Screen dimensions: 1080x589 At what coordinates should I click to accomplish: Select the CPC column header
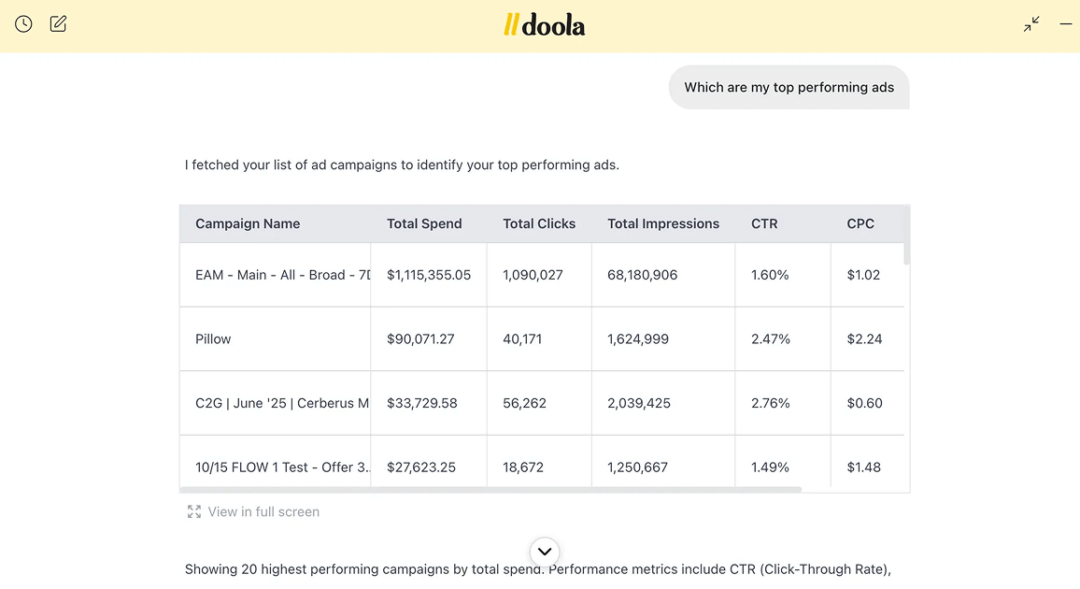click(860, 224)
